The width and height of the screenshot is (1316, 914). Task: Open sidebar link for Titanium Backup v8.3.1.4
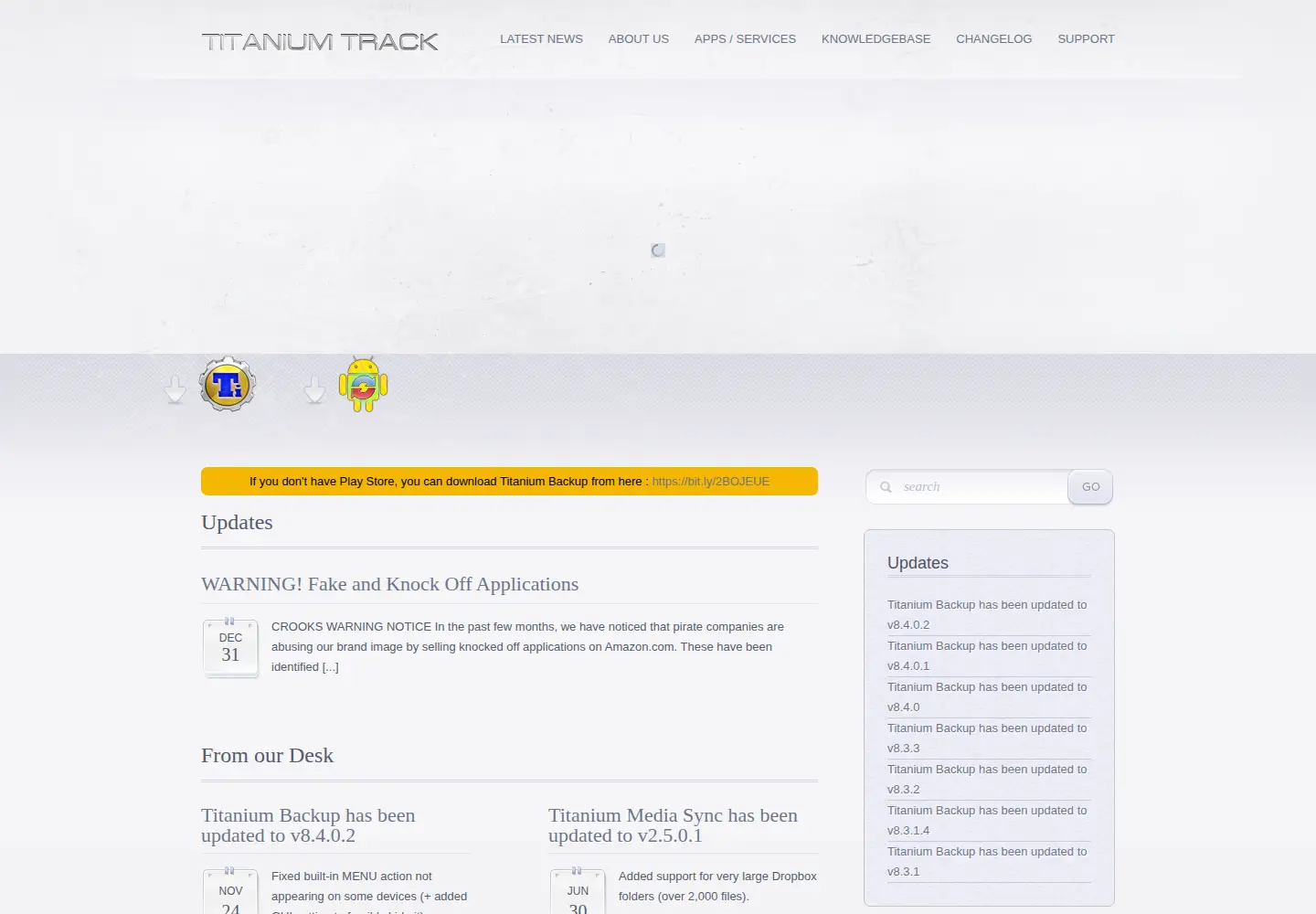click(988, 821)
